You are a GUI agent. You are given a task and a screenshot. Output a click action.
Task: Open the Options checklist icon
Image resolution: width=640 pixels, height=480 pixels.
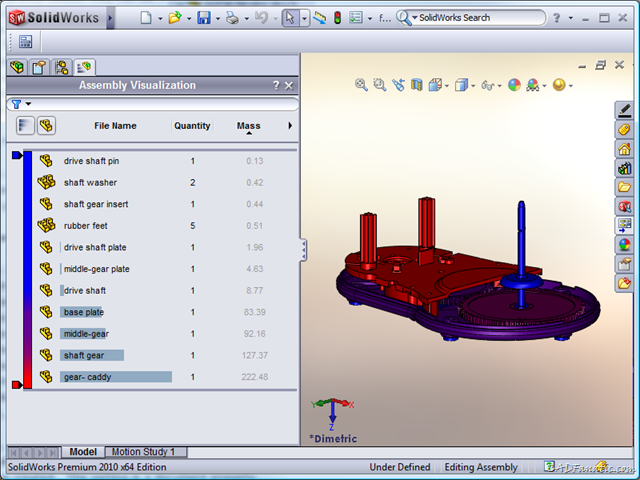tap(356, 18)
